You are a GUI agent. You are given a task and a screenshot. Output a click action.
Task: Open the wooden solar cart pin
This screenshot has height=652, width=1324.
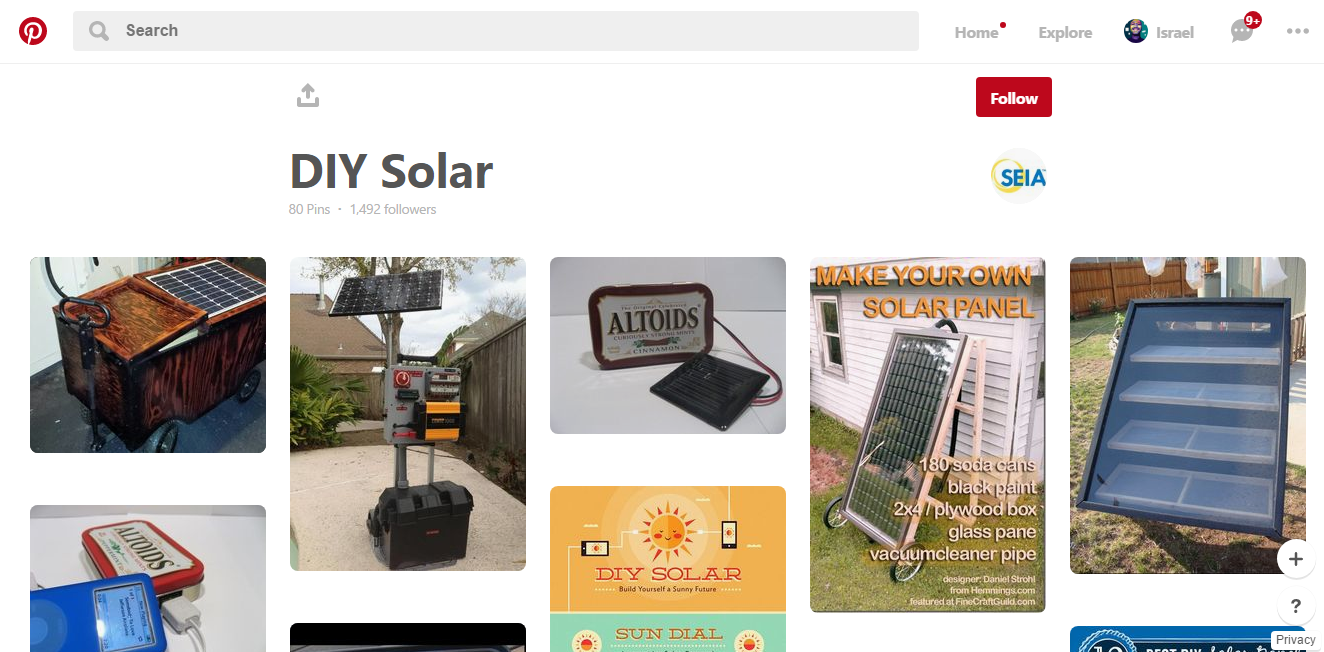pyautogui.click(x=148, y=355)
